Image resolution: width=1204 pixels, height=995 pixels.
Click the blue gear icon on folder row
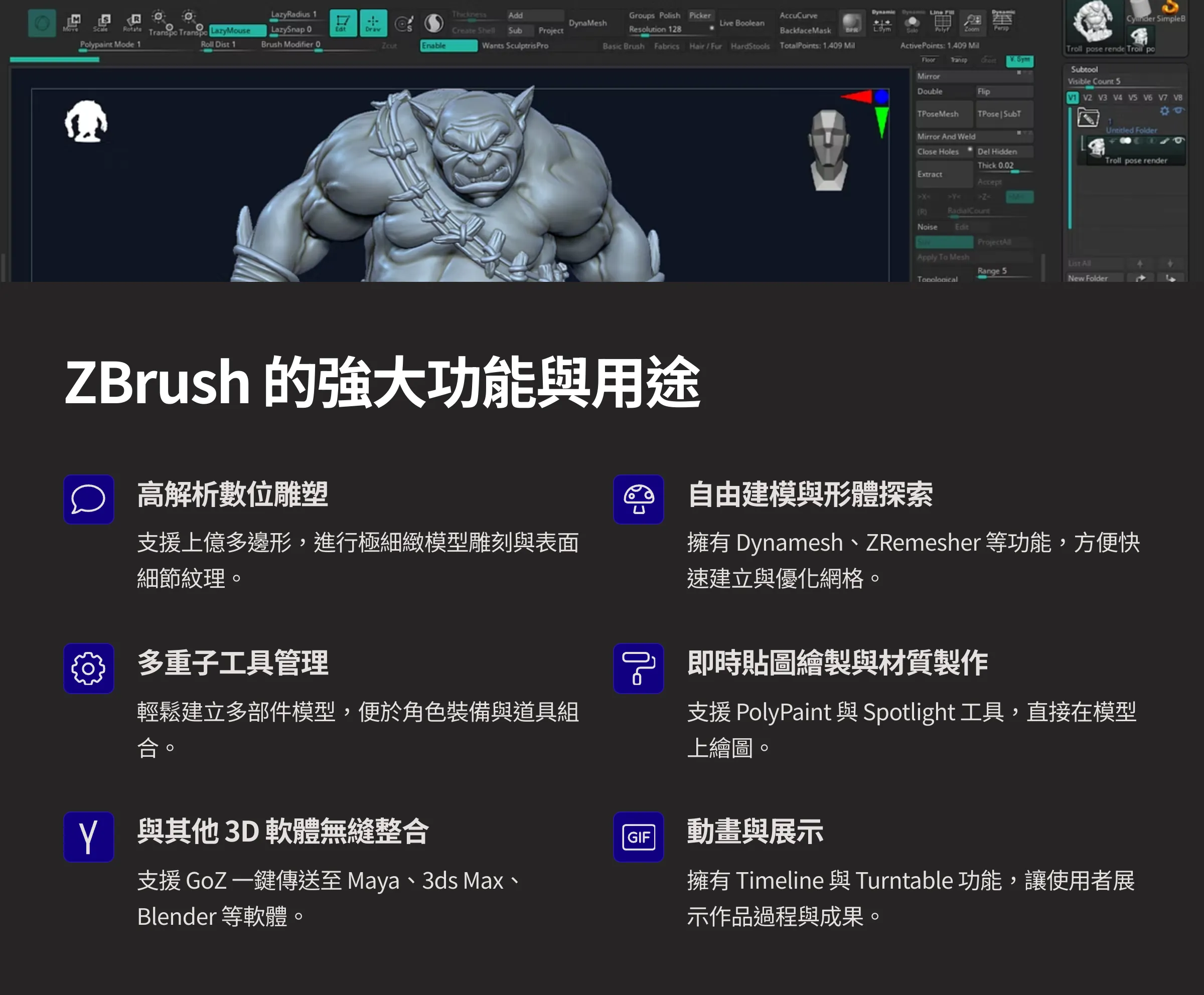coord(1164,110)
